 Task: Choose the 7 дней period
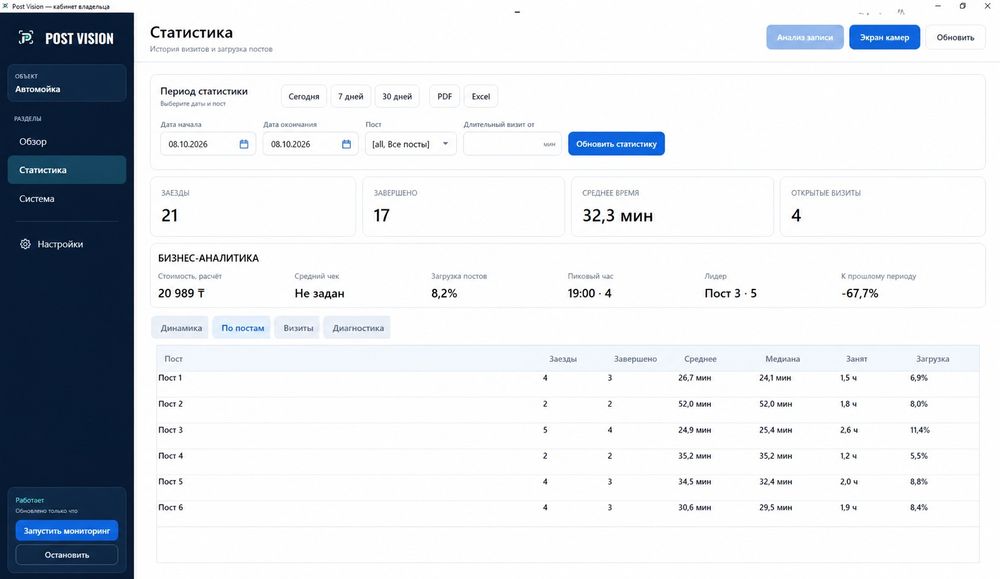(x=351, y=96)
